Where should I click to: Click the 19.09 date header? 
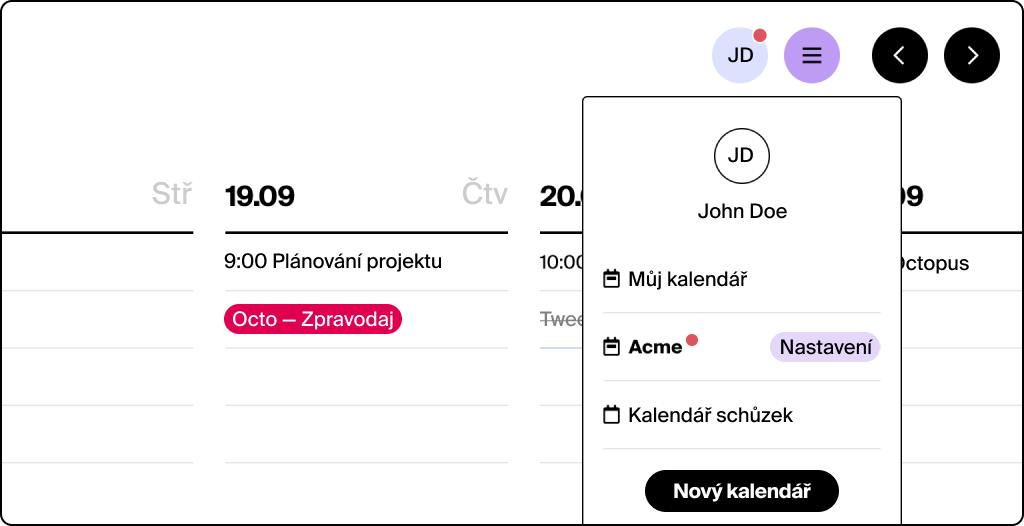[x=260, y=196]
